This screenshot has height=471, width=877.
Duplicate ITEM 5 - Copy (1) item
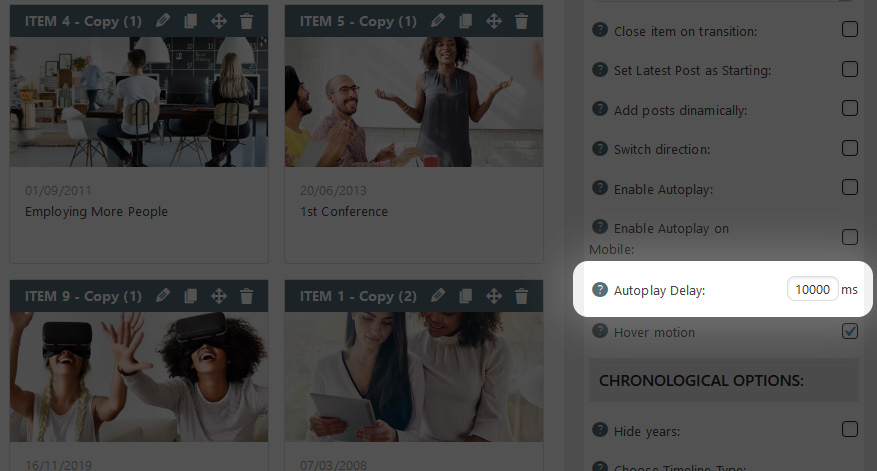coord(466,21)
